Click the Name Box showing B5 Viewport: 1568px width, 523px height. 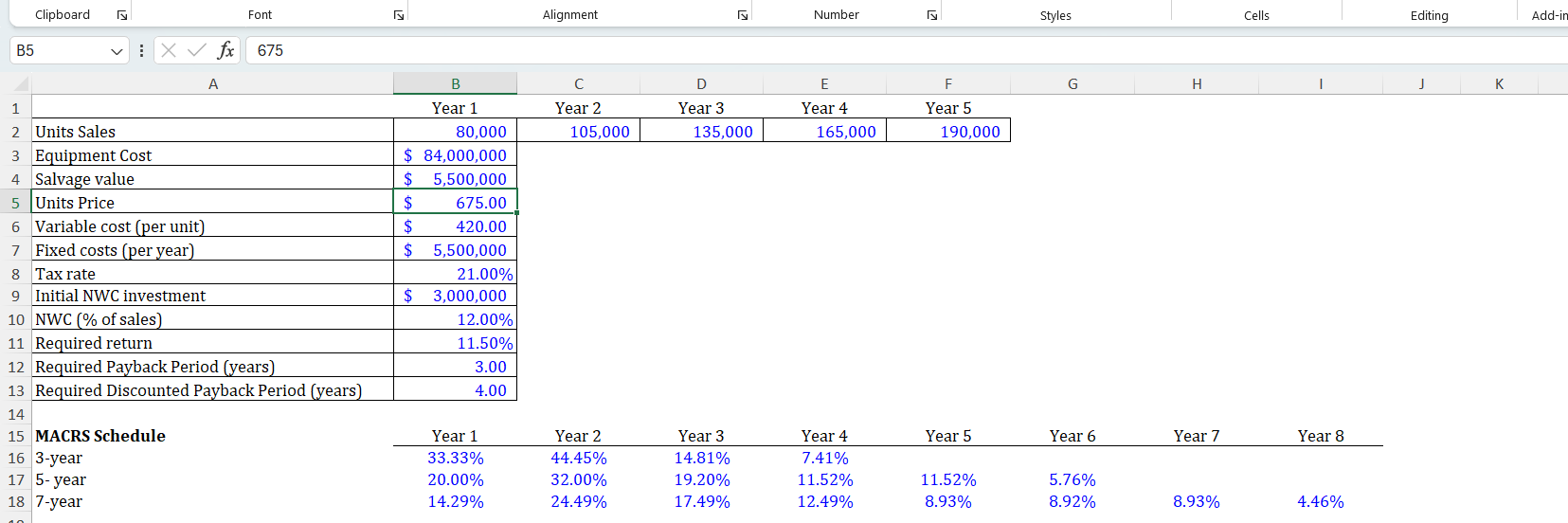[59, 50]
